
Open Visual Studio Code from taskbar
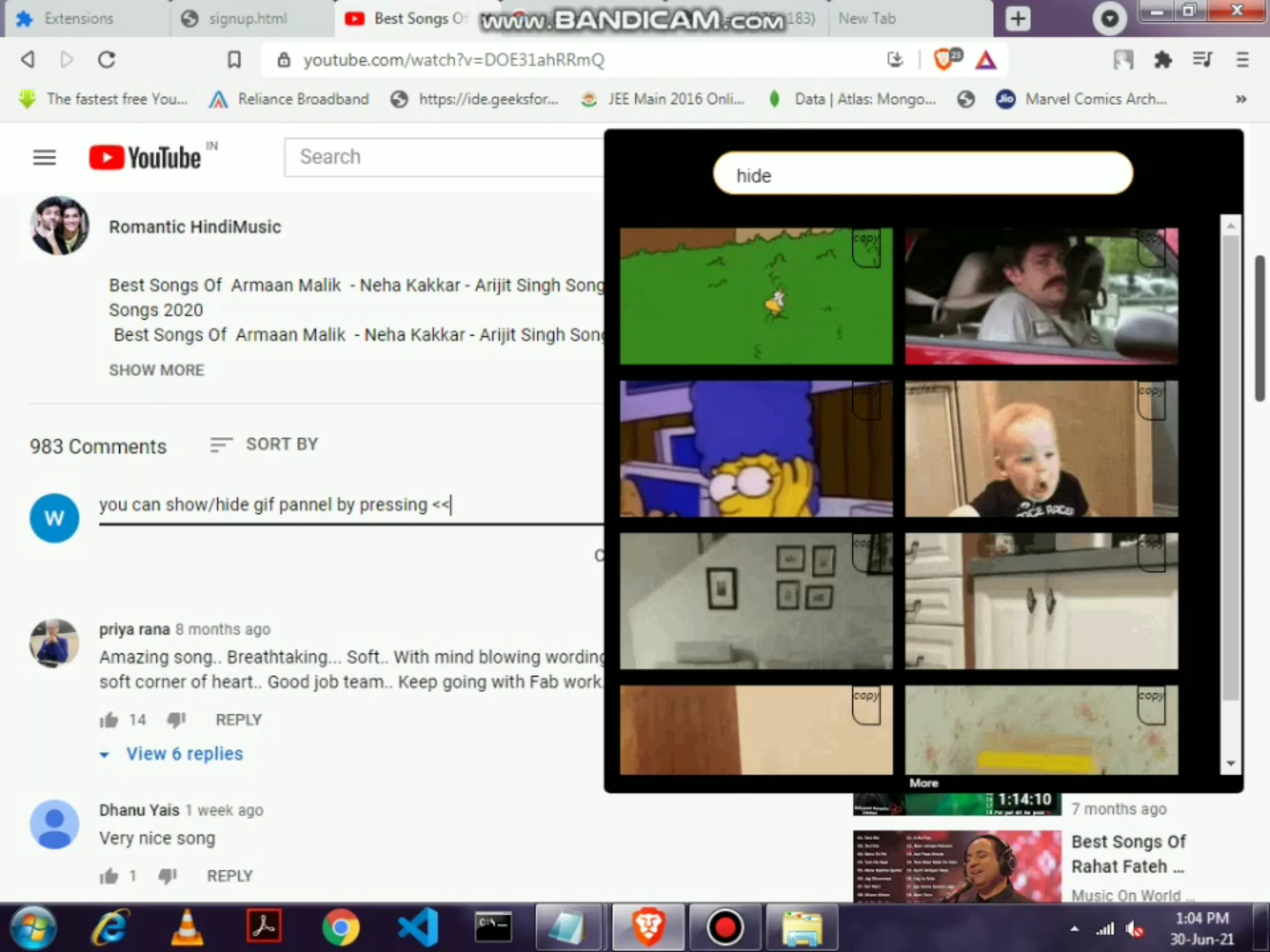point(418,927)
